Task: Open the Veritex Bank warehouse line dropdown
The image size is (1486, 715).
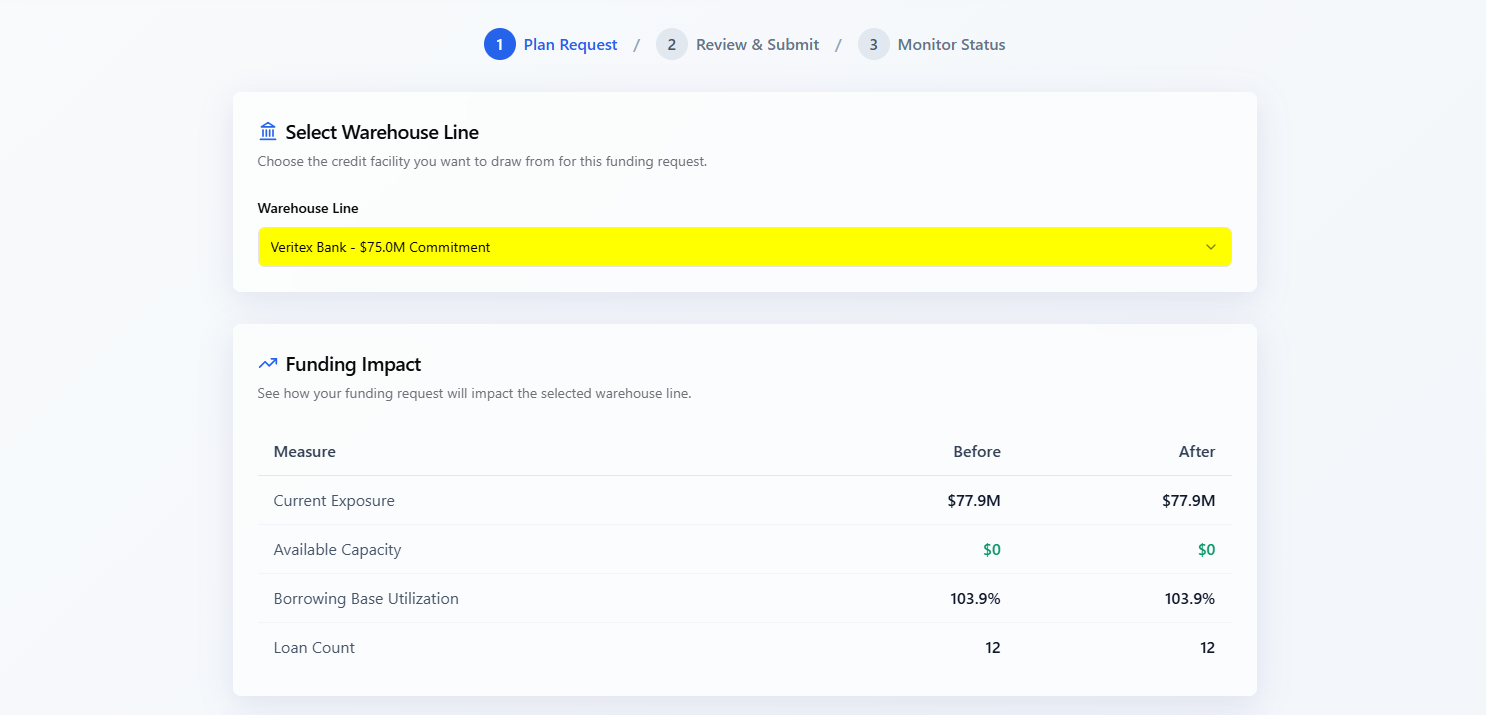Action: click(x=744, y=247)
